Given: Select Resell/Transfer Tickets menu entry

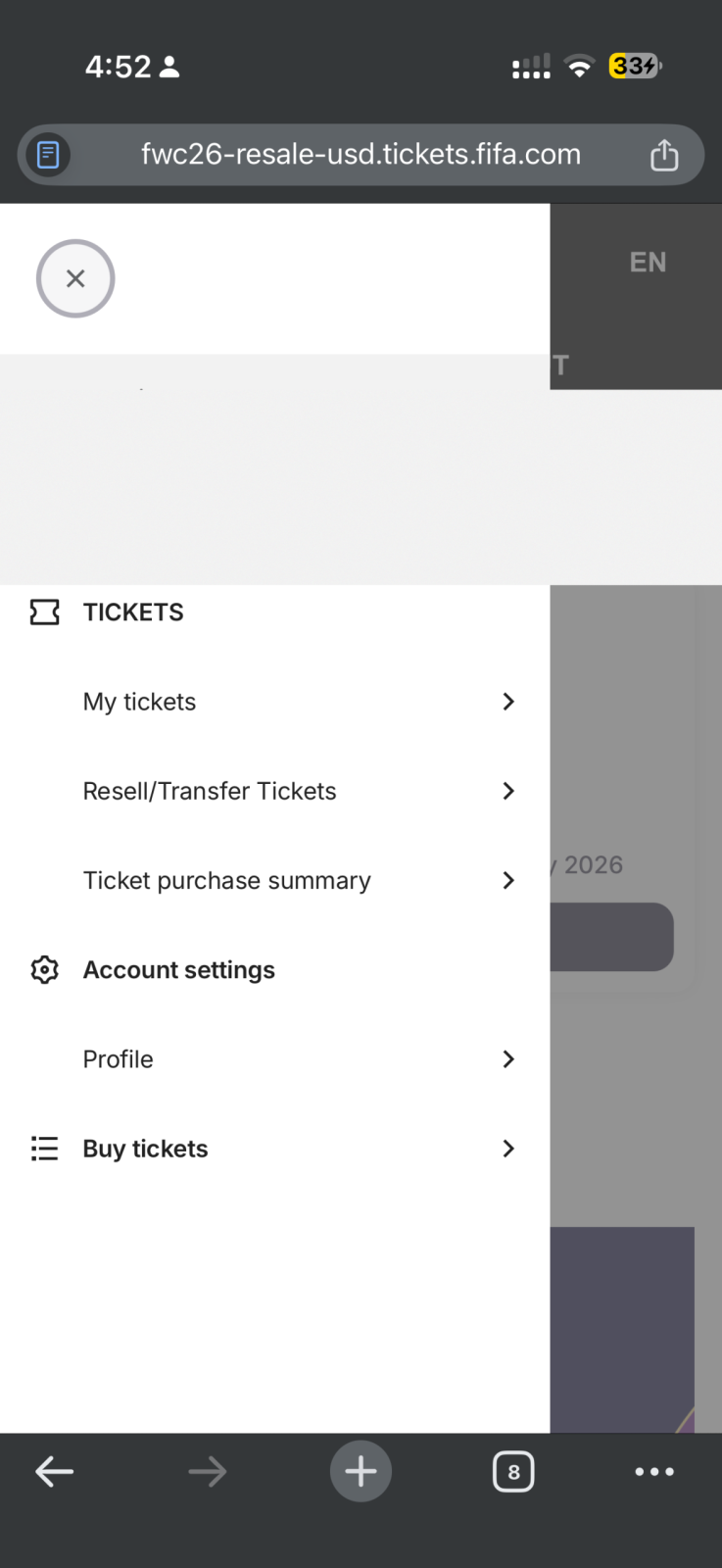Looking at the screenshot, I should click(x=210, y=791).
